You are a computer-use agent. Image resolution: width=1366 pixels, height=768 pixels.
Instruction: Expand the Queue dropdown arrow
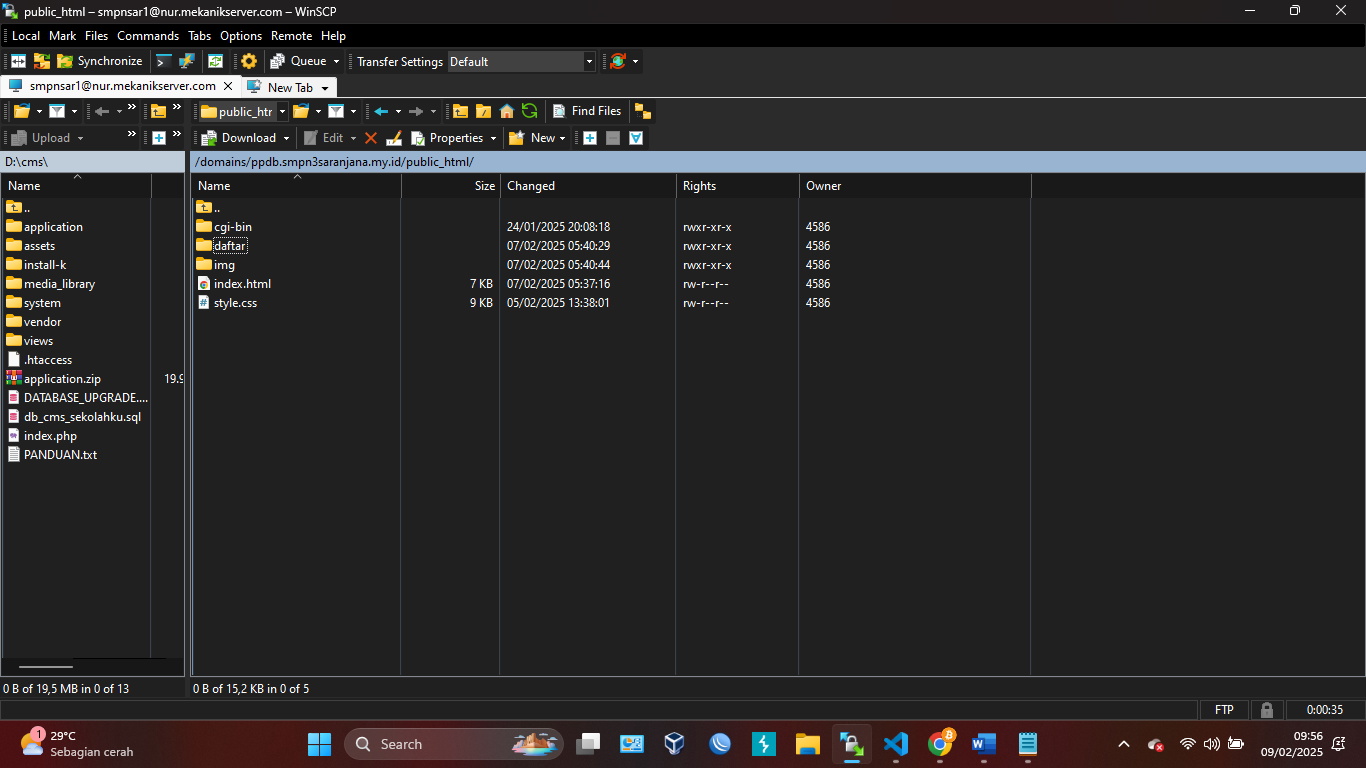pos(337,61)
